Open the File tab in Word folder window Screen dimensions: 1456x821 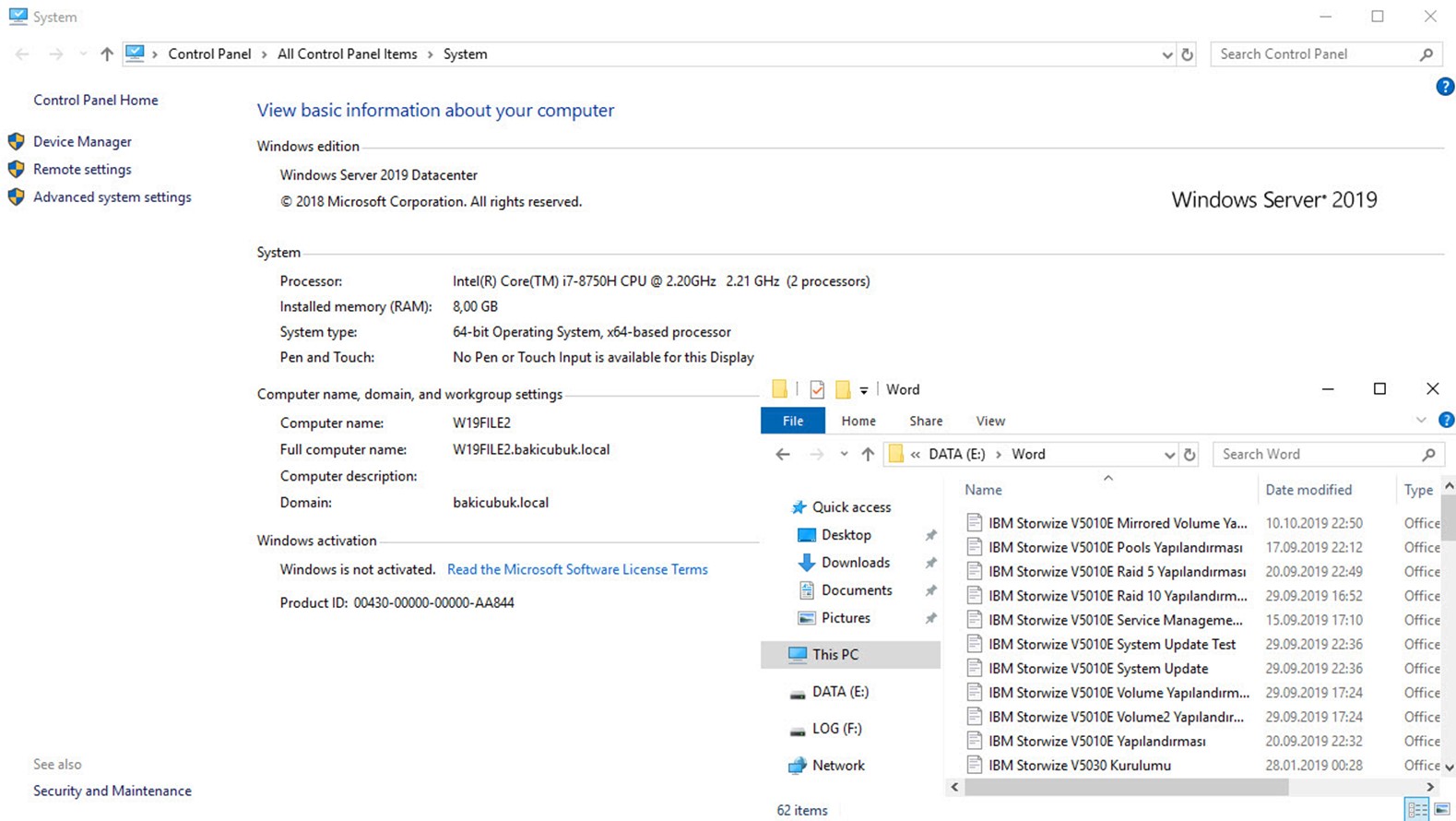[793, 421]
